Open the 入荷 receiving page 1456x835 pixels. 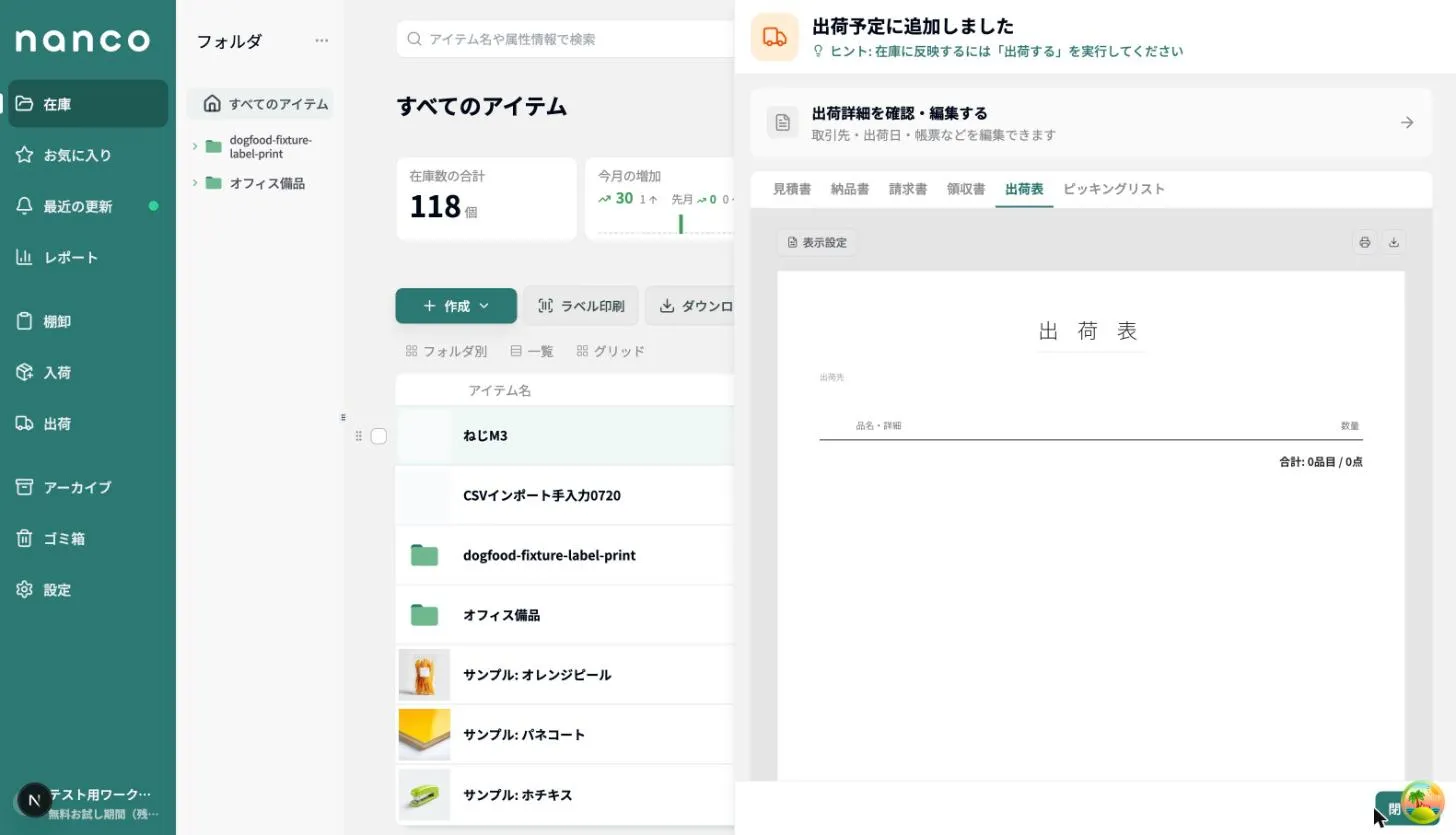tap(88, 372)
